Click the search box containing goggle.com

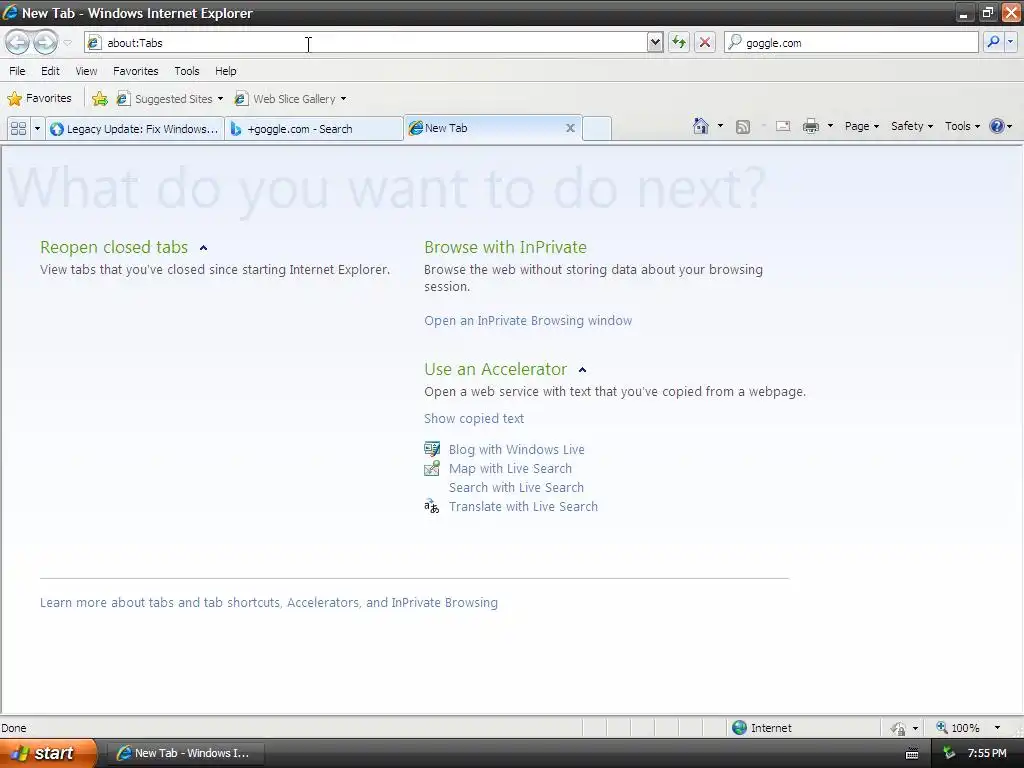coord(851,43)
